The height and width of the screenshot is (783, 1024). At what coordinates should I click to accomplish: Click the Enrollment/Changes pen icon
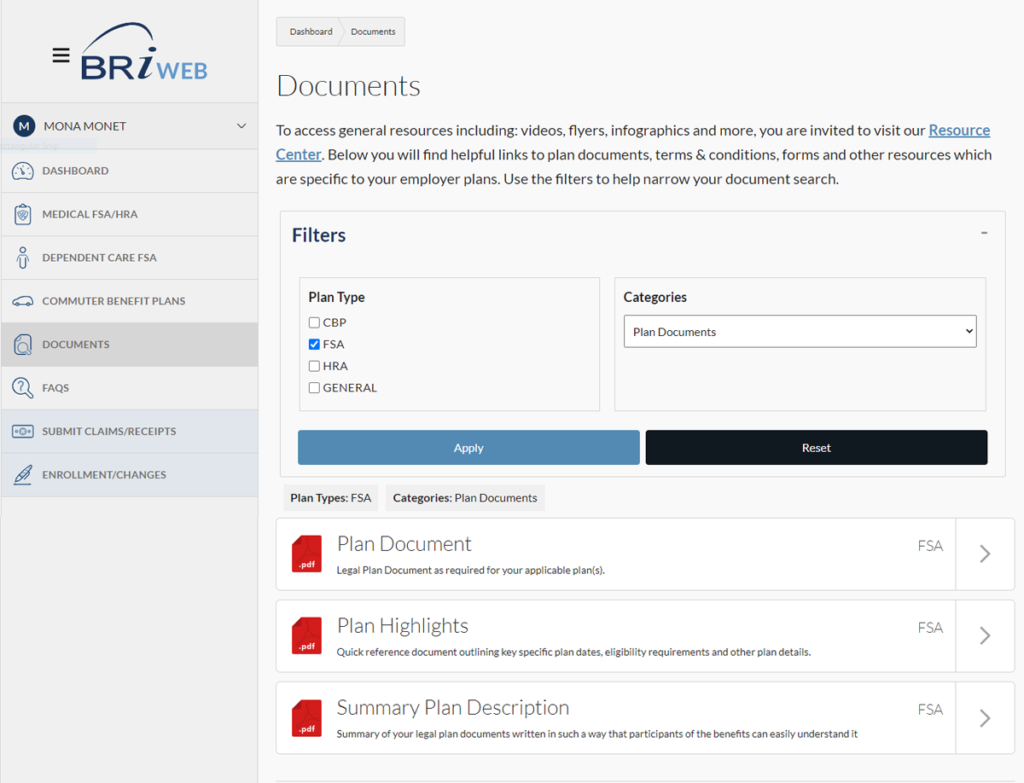point(22,475)
